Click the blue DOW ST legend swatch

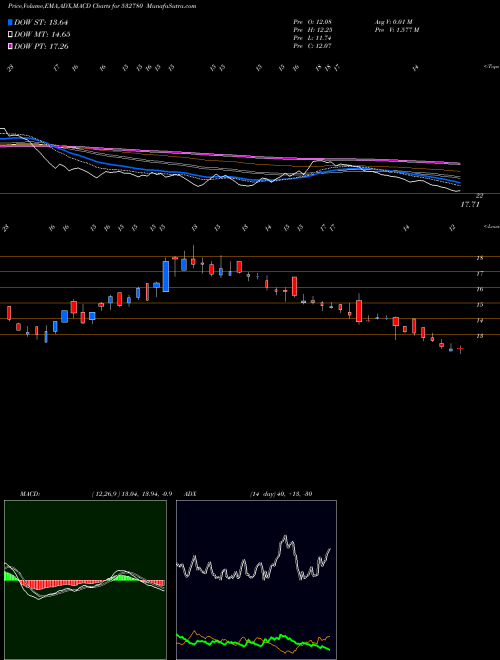pos(10,22)
